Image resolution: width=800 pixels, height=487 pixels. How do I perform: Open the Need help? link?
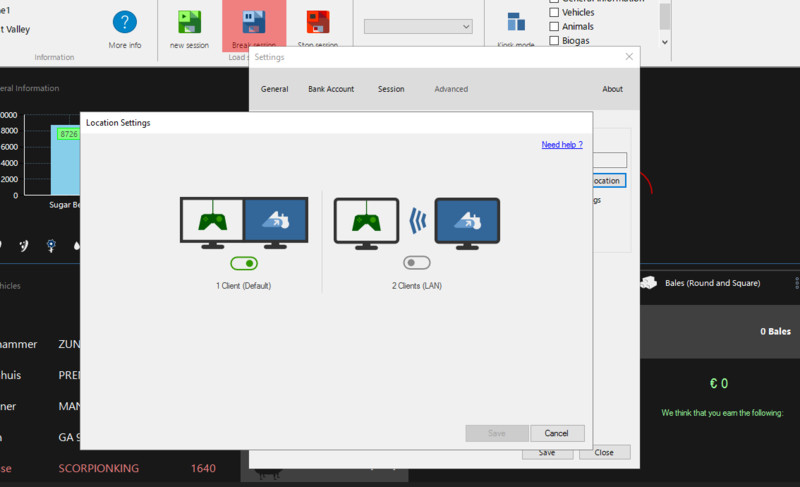pyautogui.click(x=561, y=145)
